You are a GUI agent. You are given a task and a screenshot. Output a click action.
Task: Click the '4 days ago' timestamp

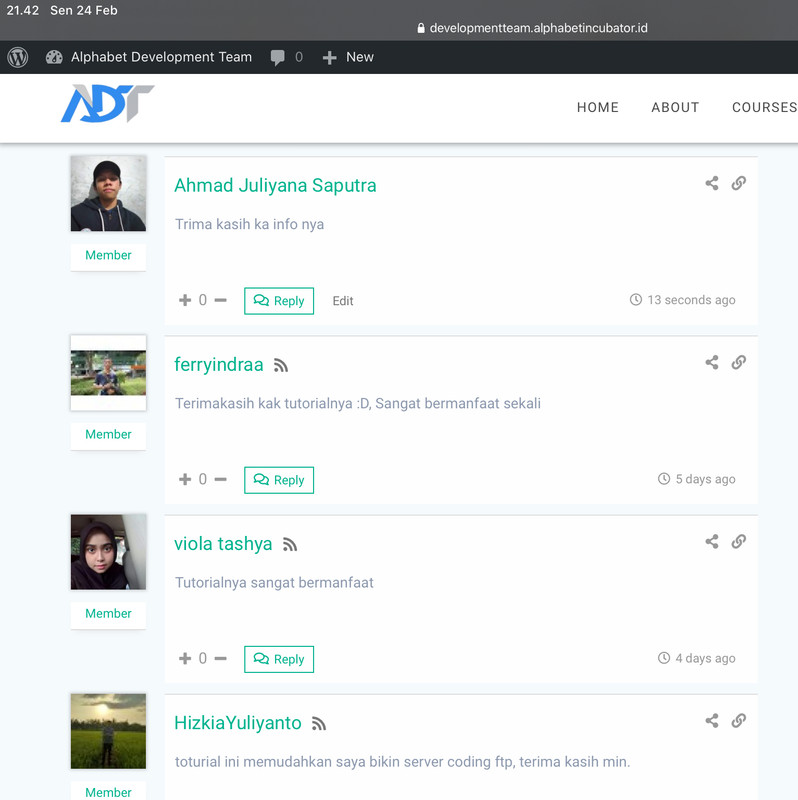(705, 658)
